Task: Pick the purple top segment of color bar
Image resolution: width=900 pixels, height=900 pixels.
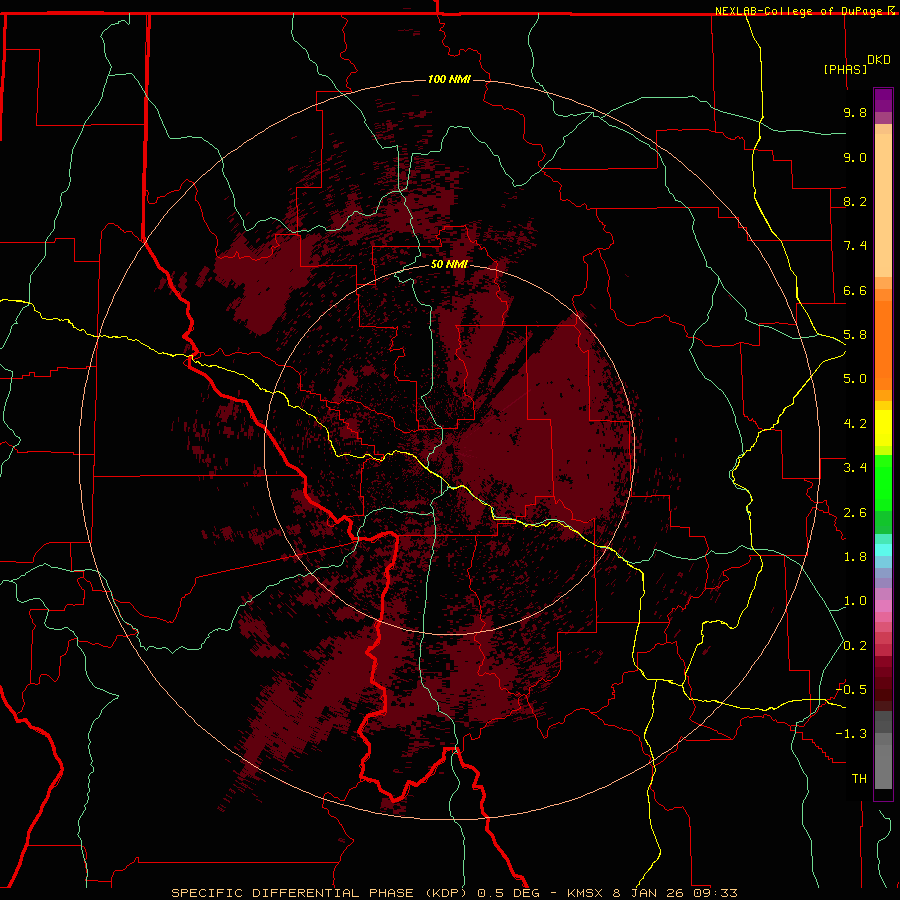Action: pos(883,100)
